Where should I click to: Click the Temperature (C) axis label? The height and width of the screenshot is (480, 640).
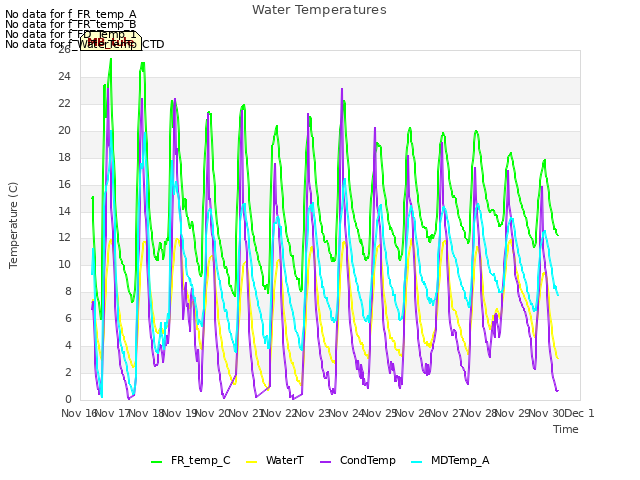(13, 225)
